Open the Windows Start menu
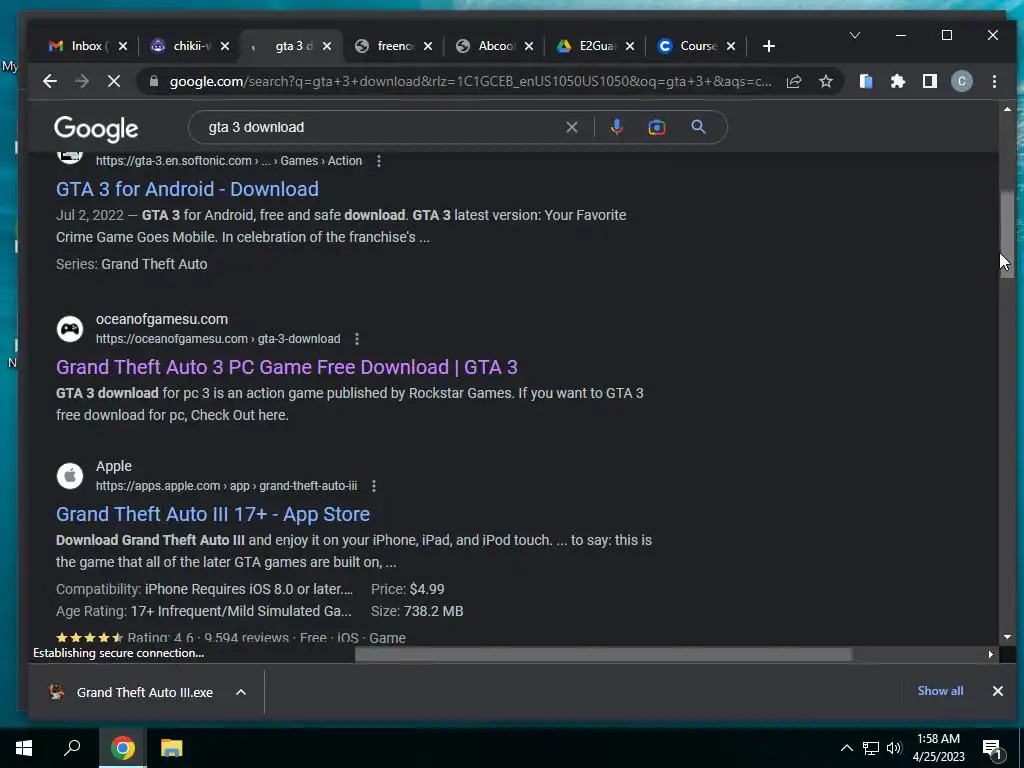The image size is (1024, 768). pyautogui.click(x=24, y=748)
